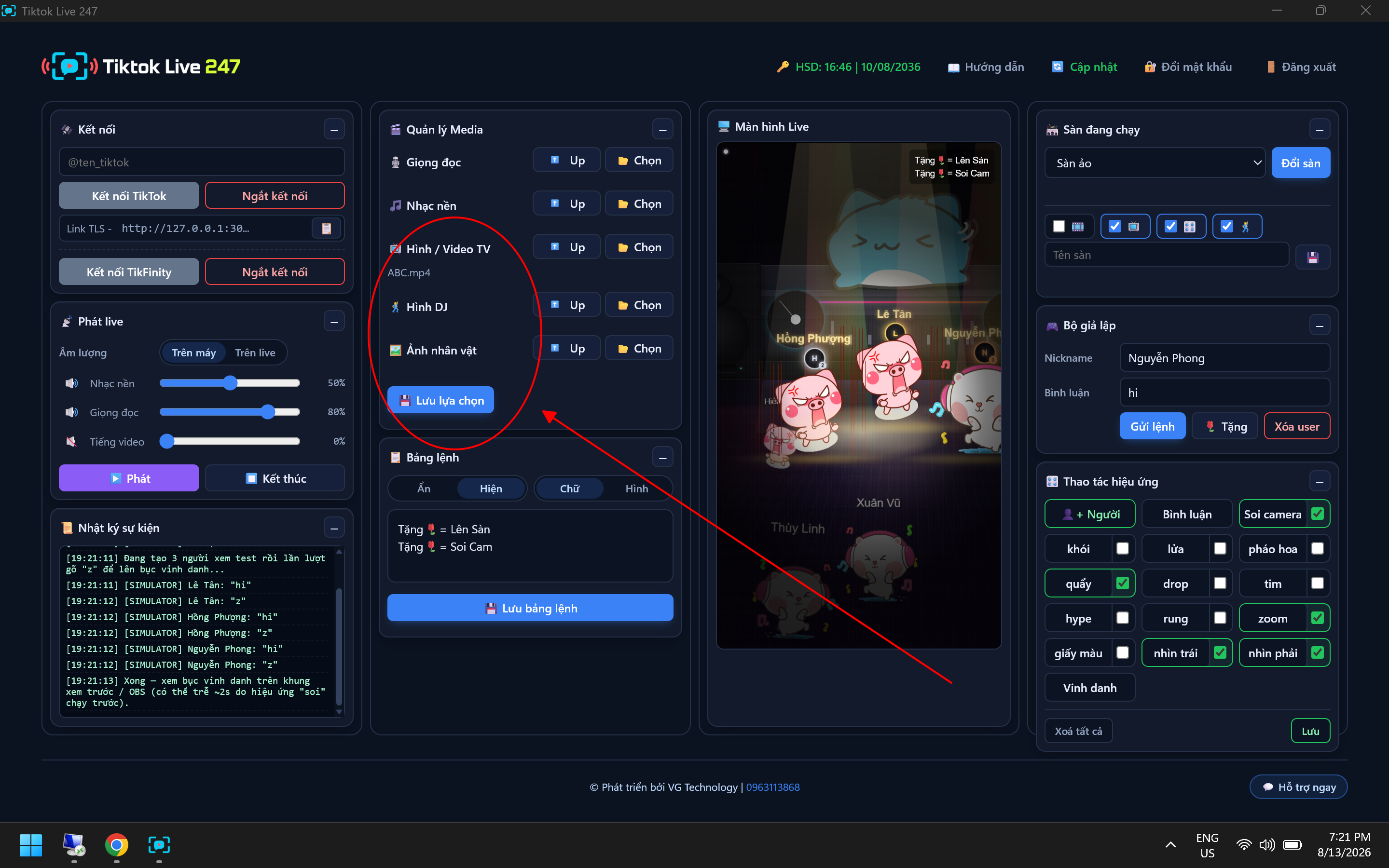The height and width of the screenshot is (868, 1389).
Task: Click the Giọng đọc volume slider
Action: (x=230, y=412)
